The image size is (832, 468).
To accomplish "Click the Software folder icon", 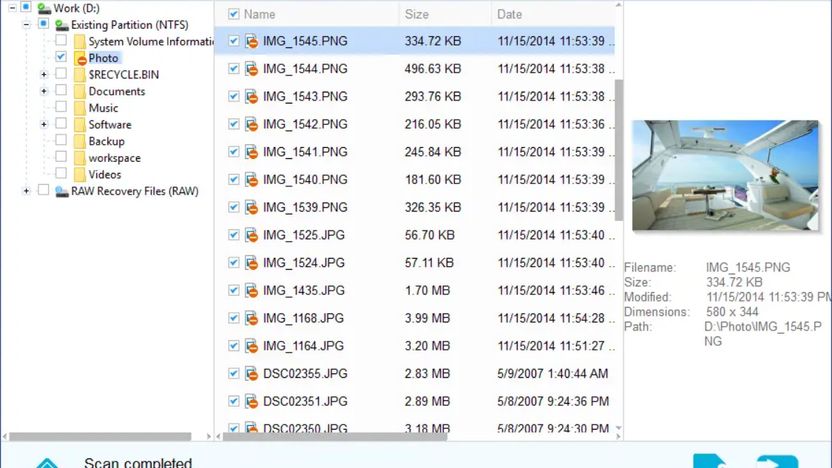I will 80,125.
